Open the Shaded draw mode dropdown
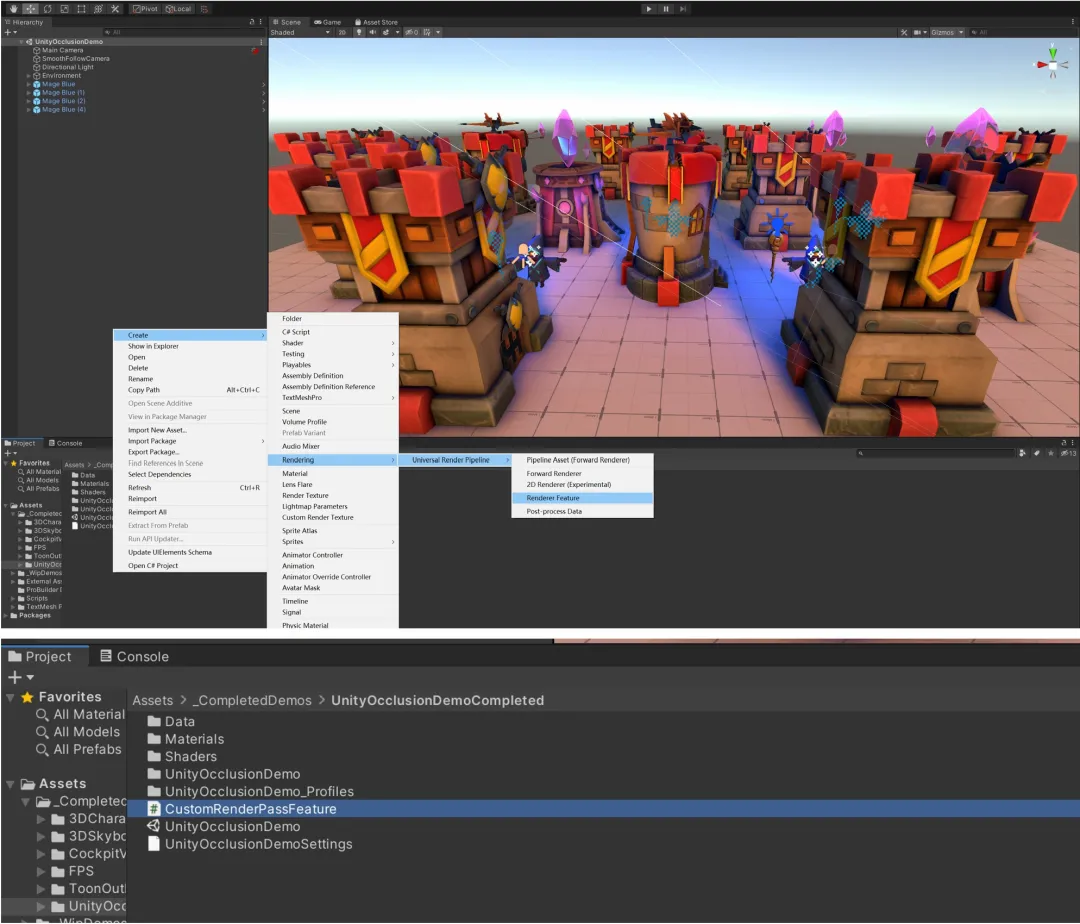 [300, 32]
